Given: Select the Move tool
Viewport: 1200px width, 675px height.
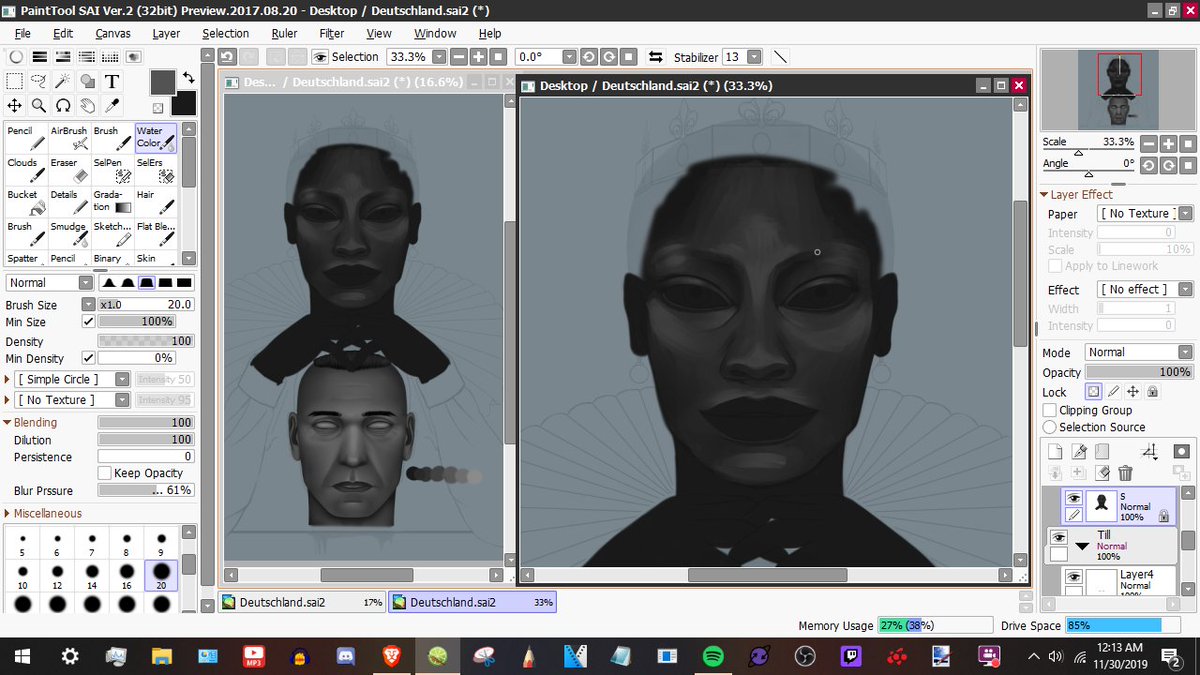Looking at the screenshot, I should coord(15,105).
